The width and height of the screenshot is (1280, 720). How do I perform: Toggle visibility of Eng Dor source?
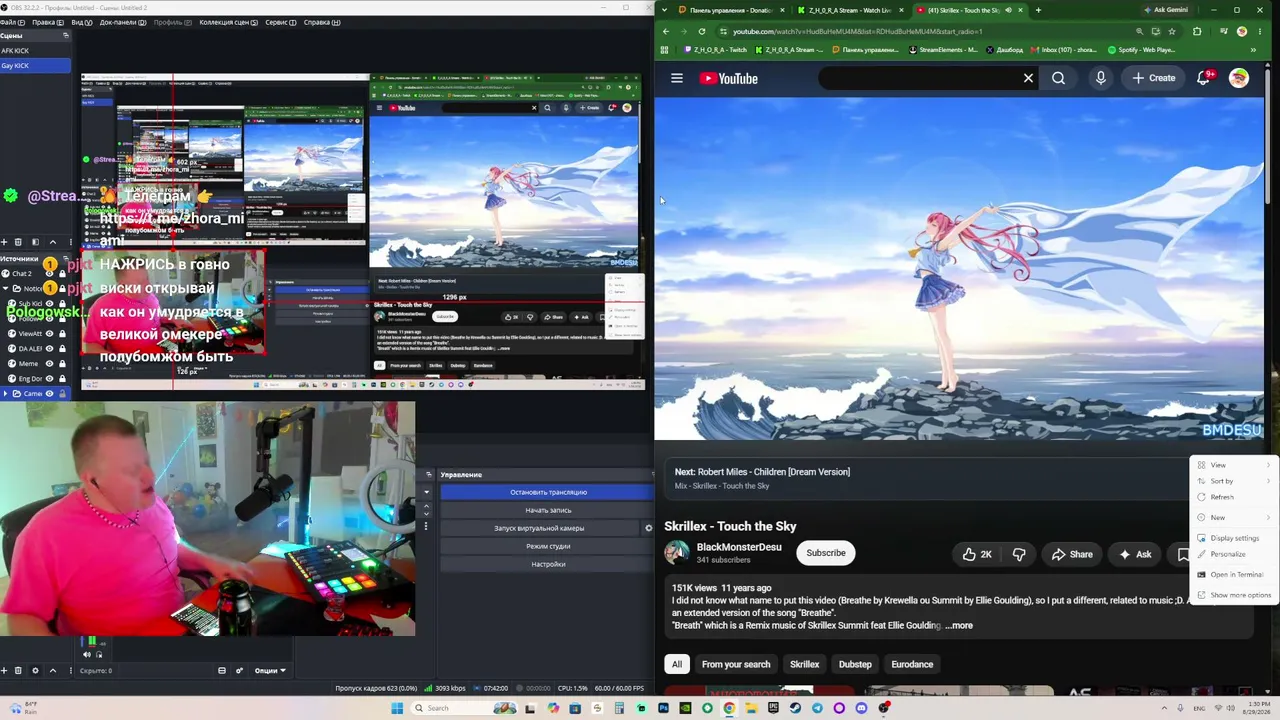(49, 379)
